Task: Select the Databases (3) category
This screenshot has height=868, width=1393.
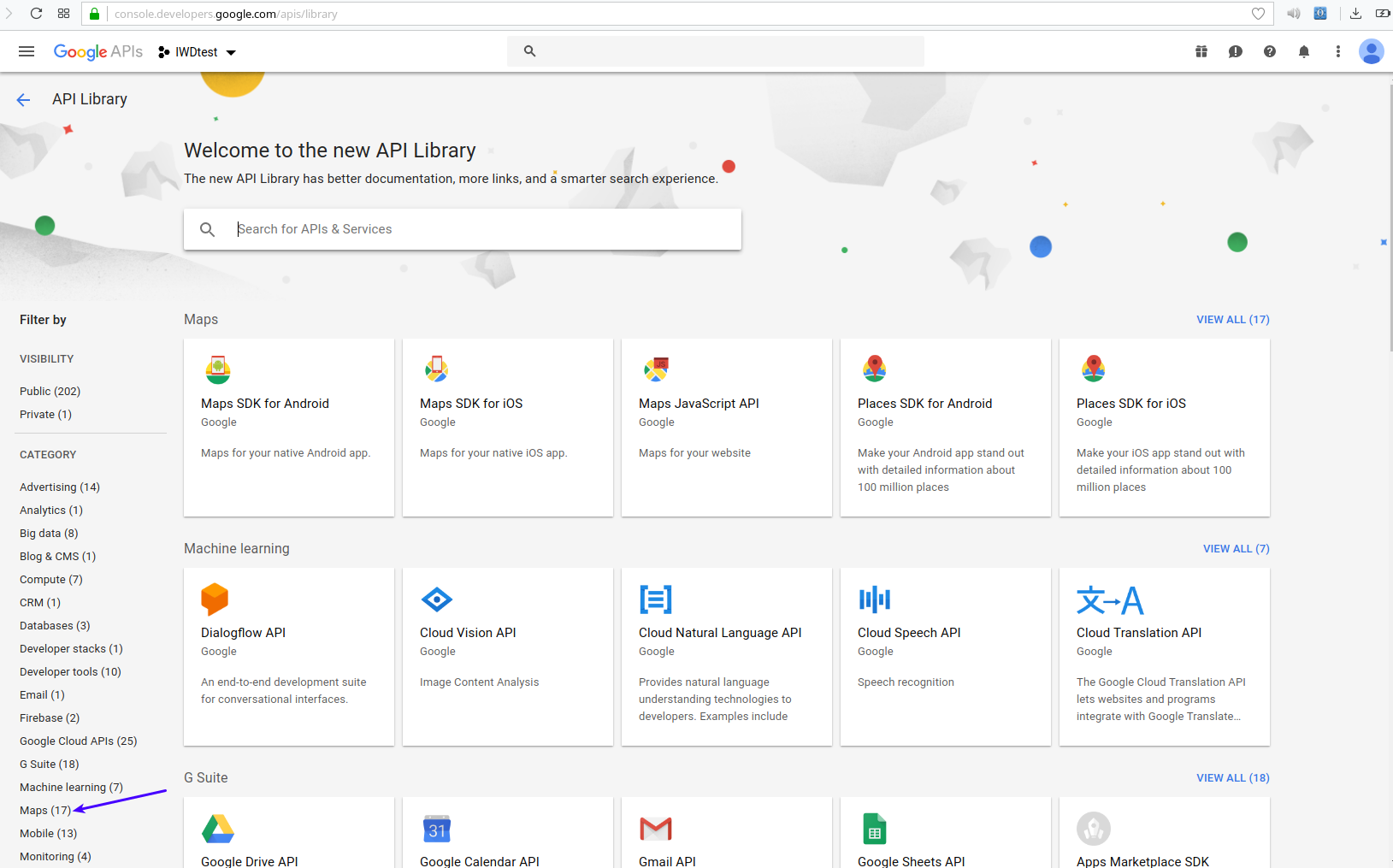Action: pos(55,625)
